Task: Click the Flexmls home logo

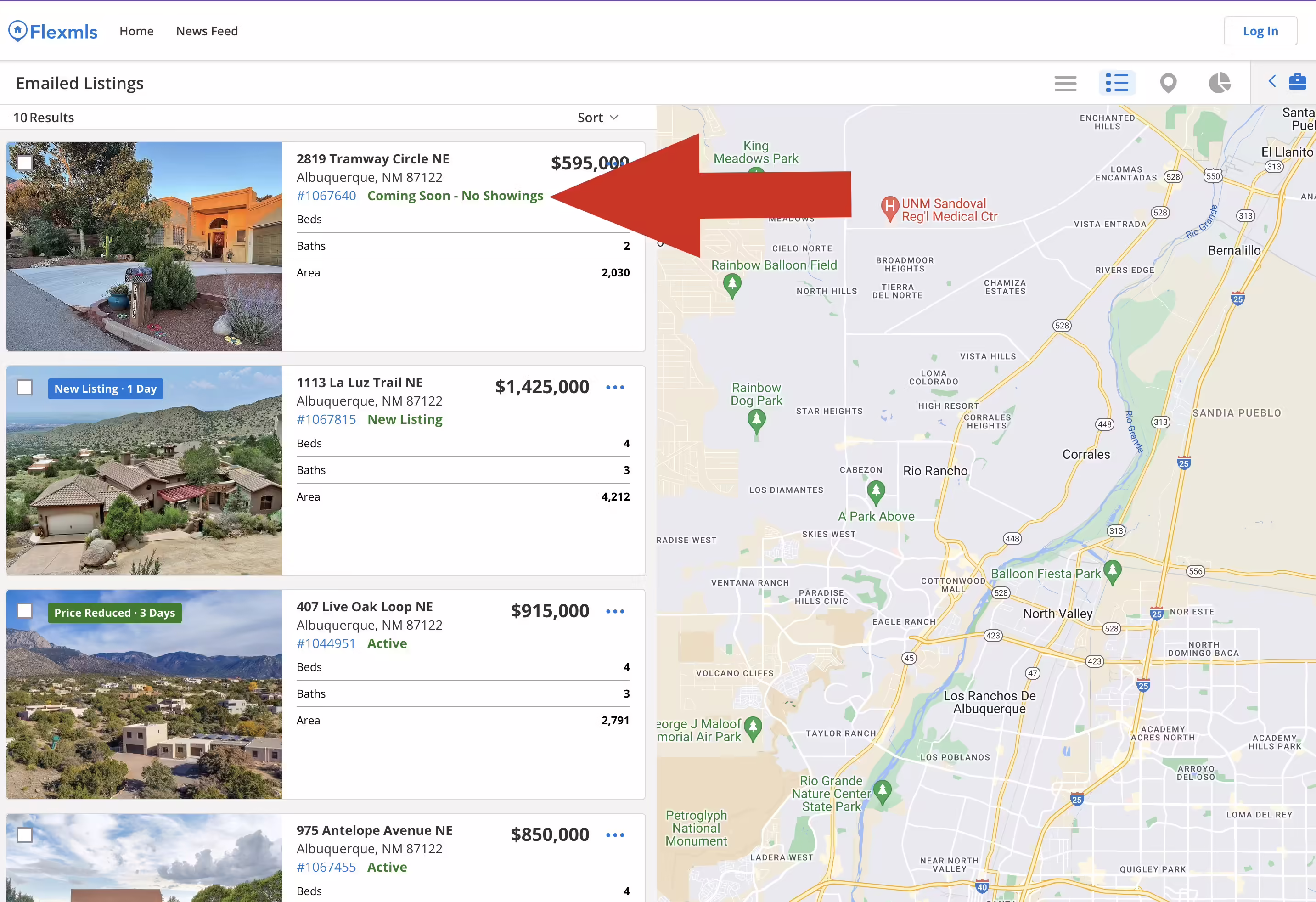Action: pyautogui.click(x=52, y=31)
